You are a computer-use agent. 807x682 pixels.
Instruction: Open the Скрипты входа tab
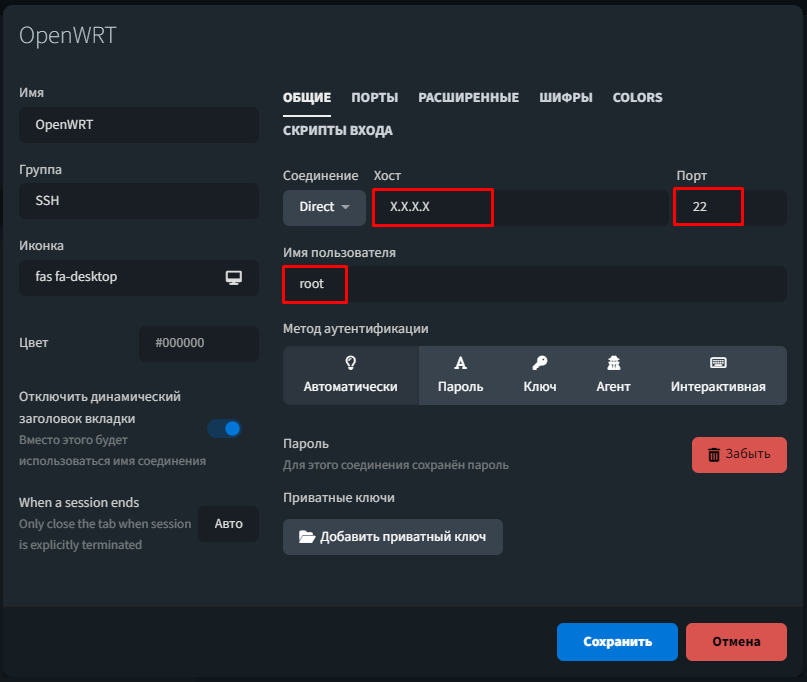338,130
